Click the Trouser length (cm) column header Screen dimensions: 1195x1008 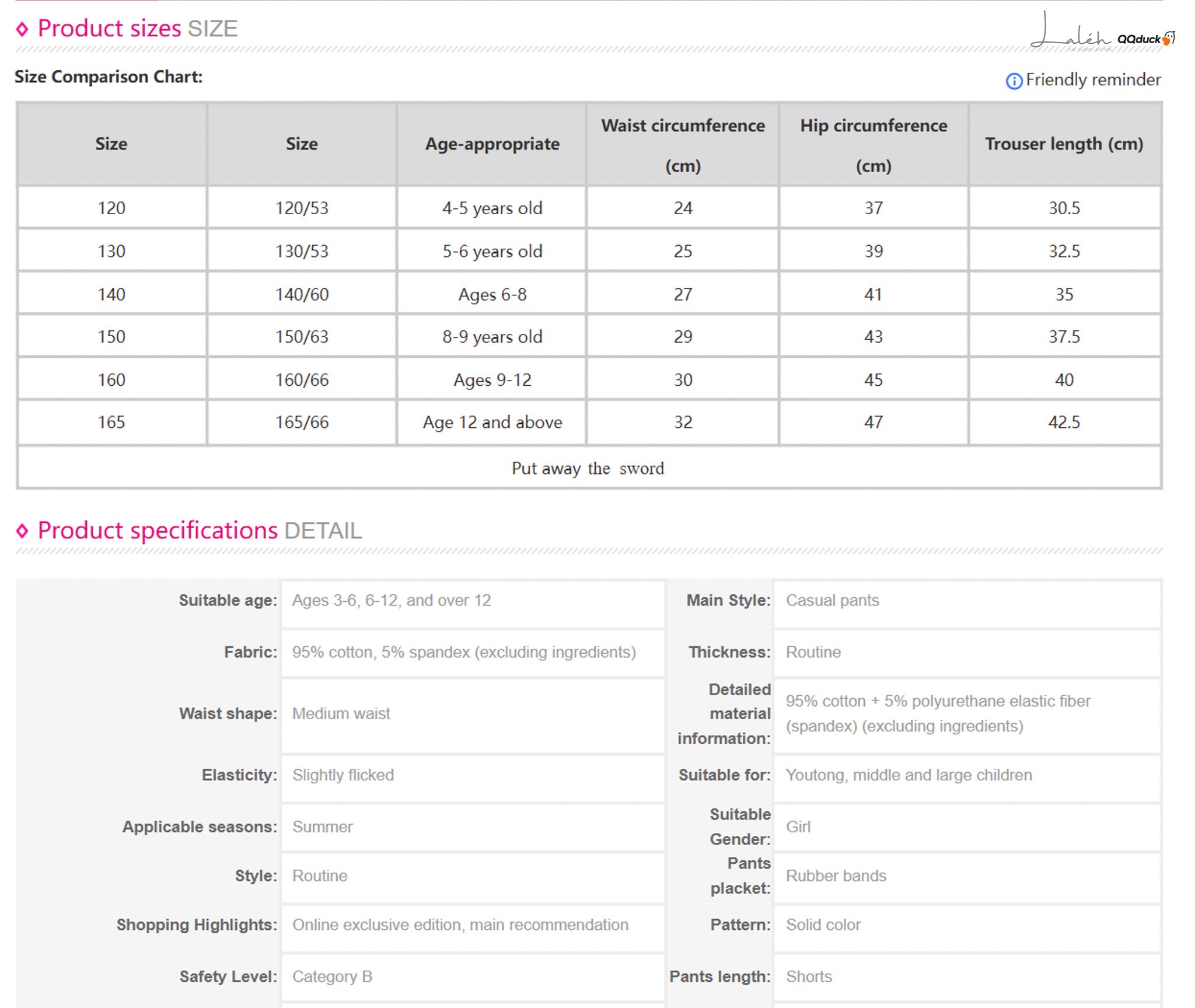1064,144
